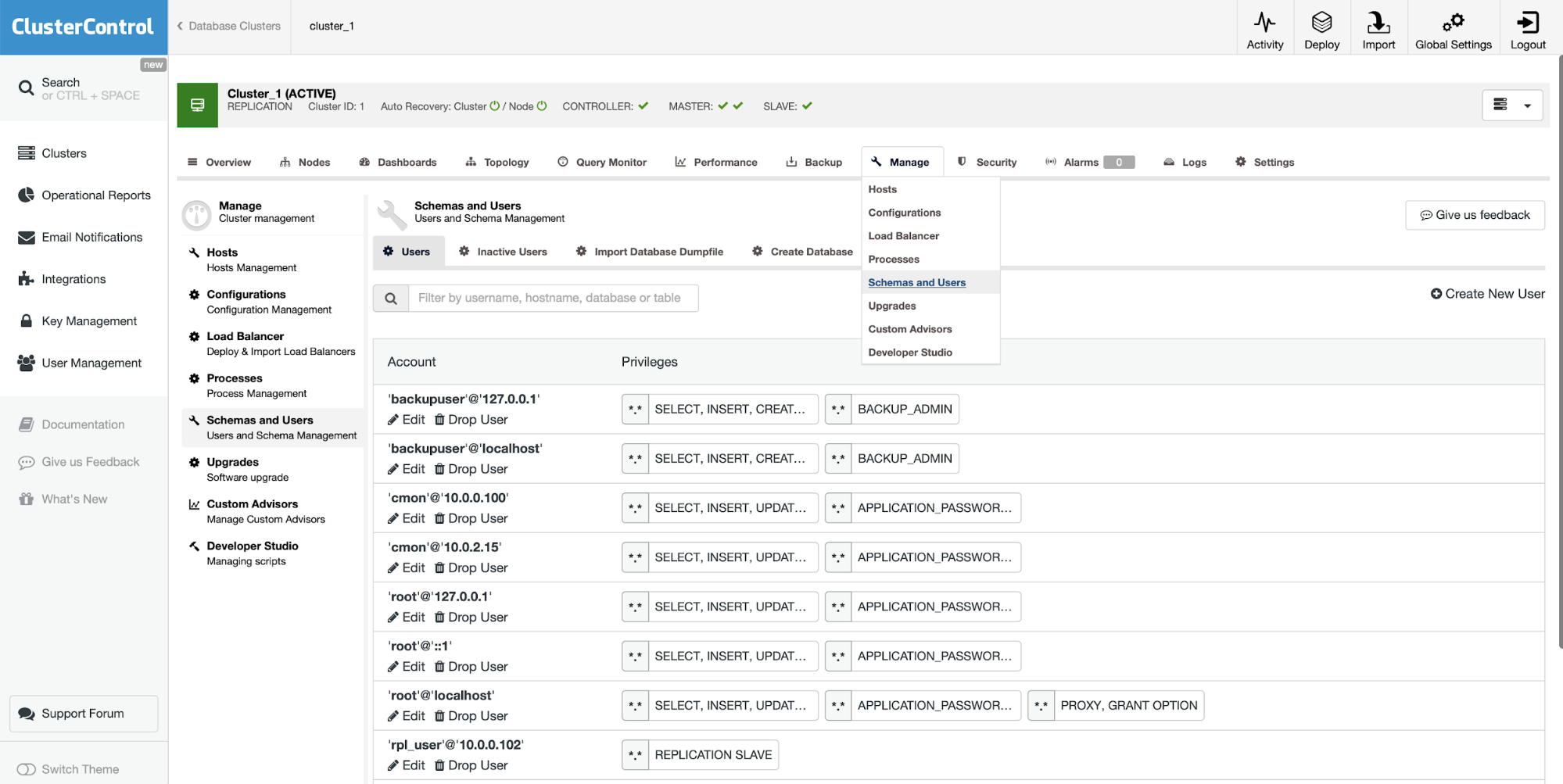This screenshot has width=1563, height=784.
Task: Open Import Database Dumpfile sub-tab
Action: pos(649,252)
